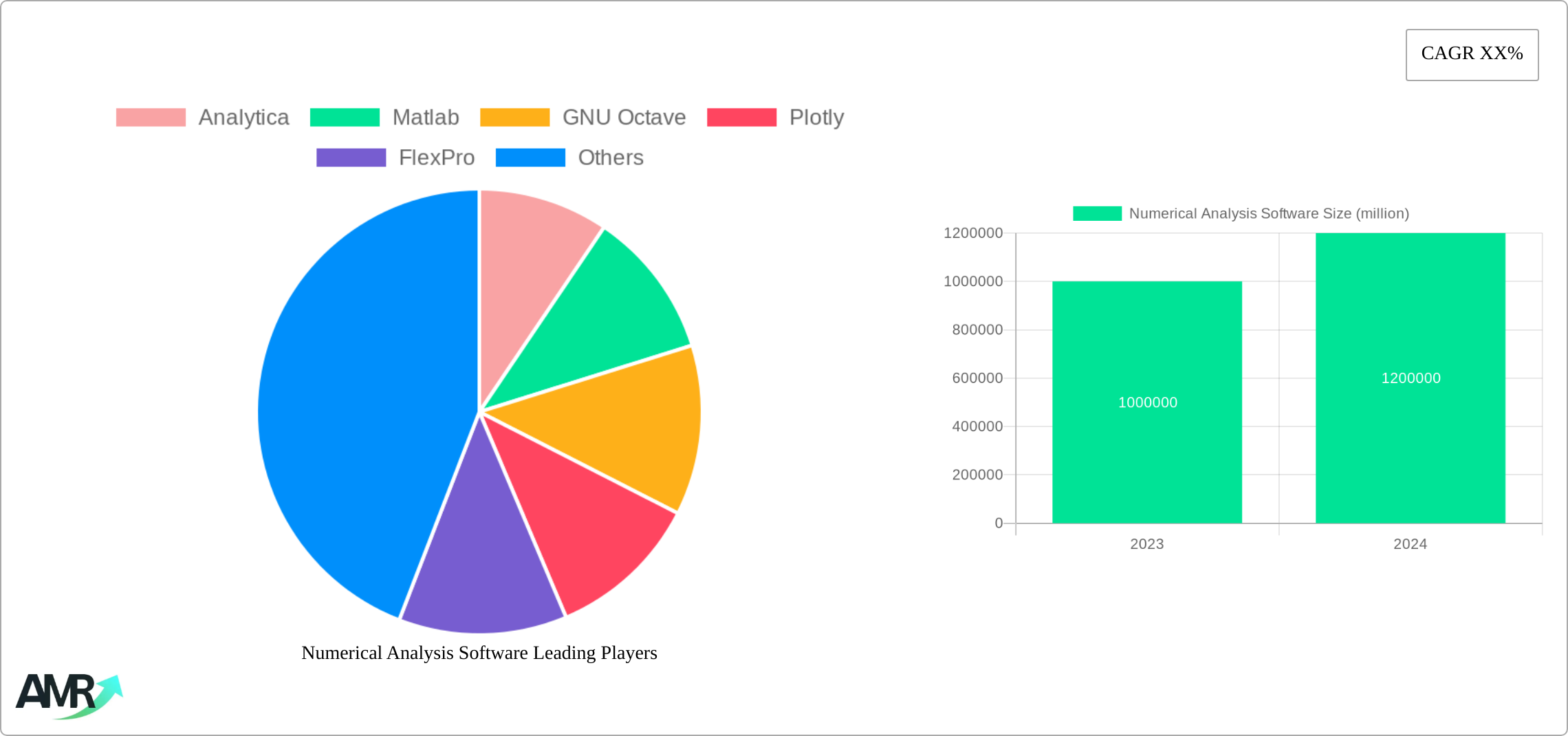
Task: Toggle the Matlab legend swatch
Action: 345,118
